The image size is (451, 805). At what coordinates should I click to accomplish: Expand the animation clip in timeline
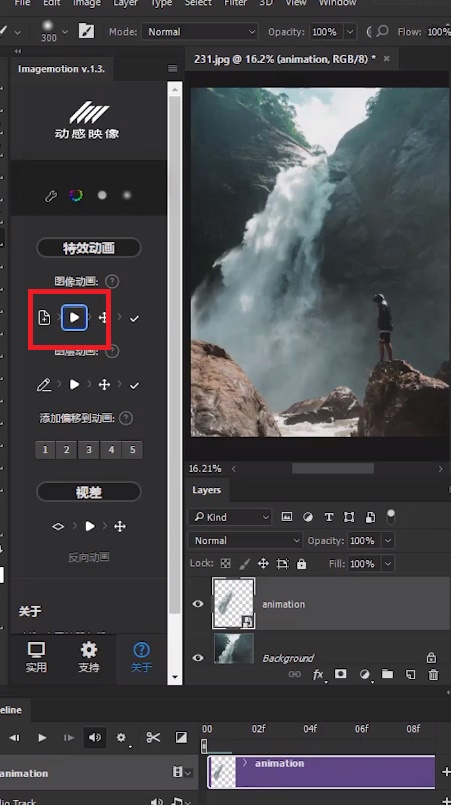point(245,763)
